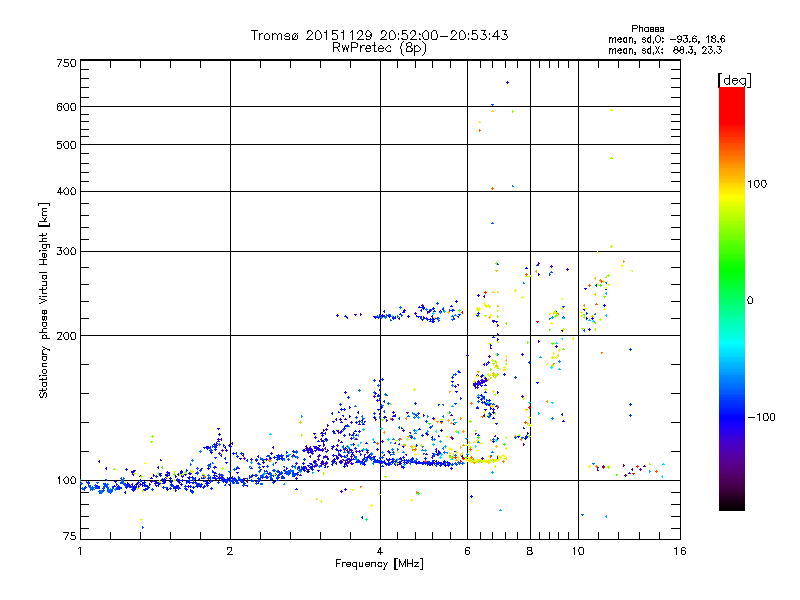This screenshot has height=600, width=800.
Task: Click the colorbar tick label 100
Action: pos(757,184)
